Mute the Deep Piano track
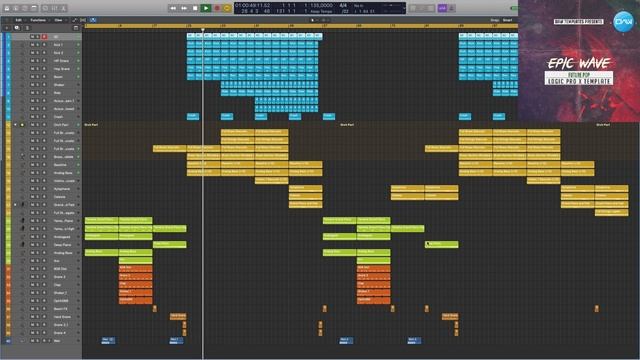Viewport: 640px width, 360px height. pyautogui.click(x=32, y=245)
